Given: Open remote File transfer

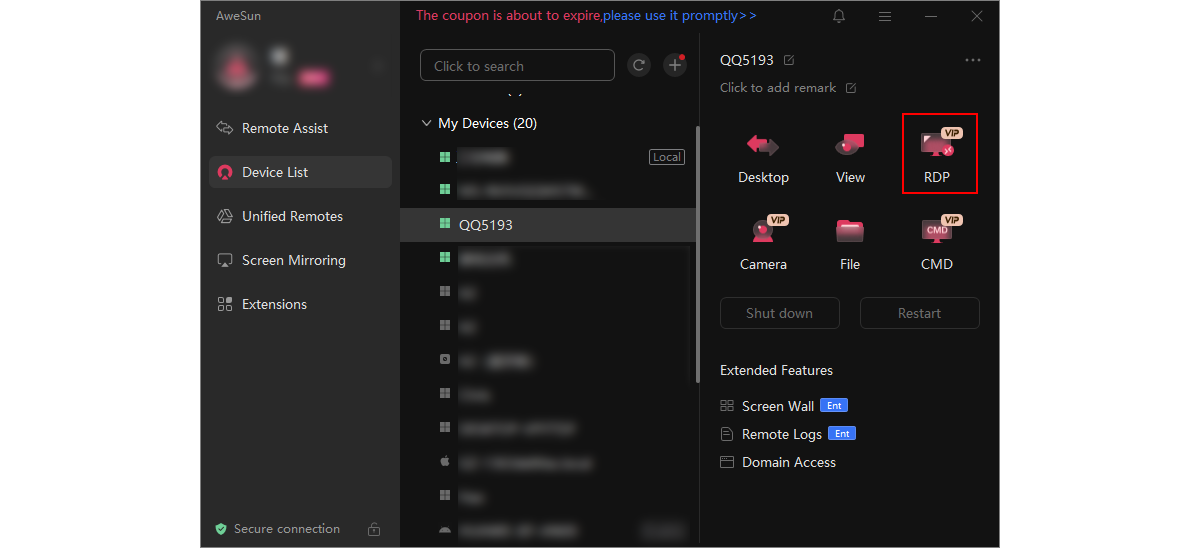Looking at the screenshot, I should pyautogui.click(x=850, y=245).
